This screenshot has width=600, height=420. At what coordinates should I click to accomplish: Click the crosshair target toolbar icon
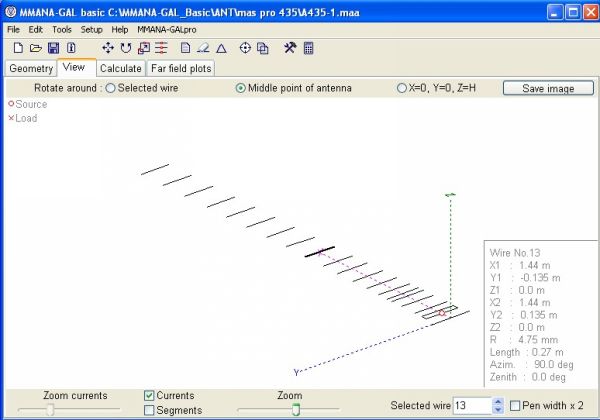coord(245,48)
